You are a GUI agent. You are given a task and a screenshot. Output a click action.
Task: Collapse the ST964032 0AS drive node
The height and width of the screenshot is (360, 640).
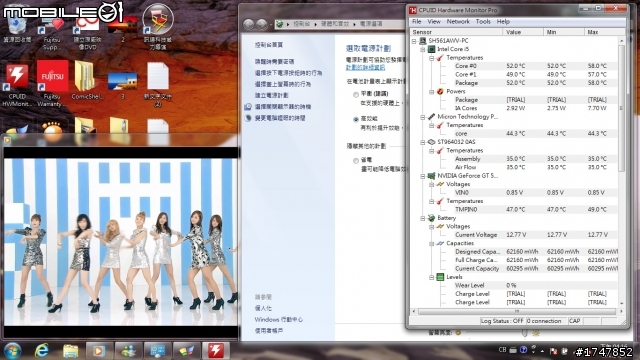[x=423, y=142]
